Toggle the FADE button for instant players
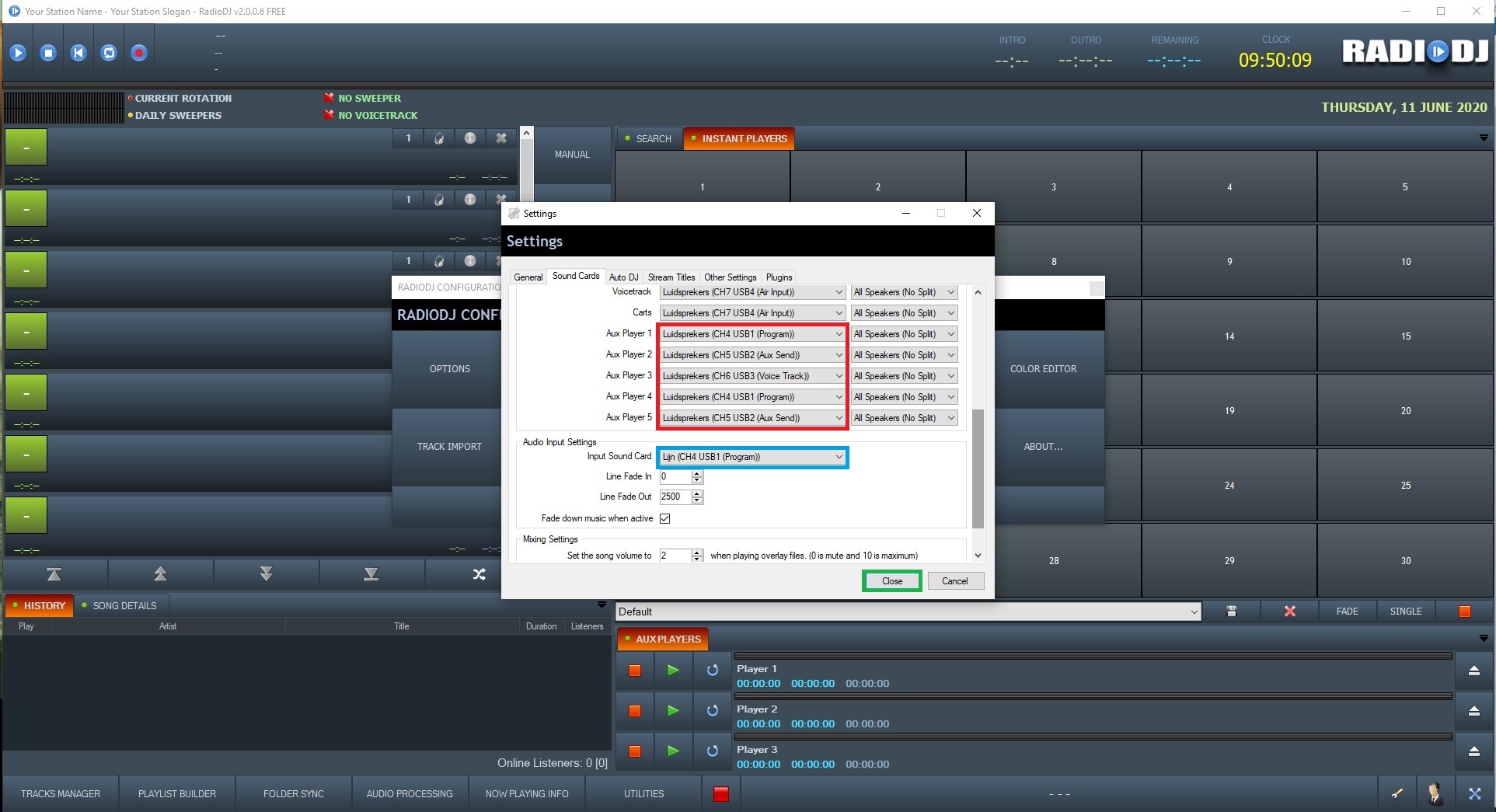The height and width of the screenshot is (812, 1496). point(1347,612)
